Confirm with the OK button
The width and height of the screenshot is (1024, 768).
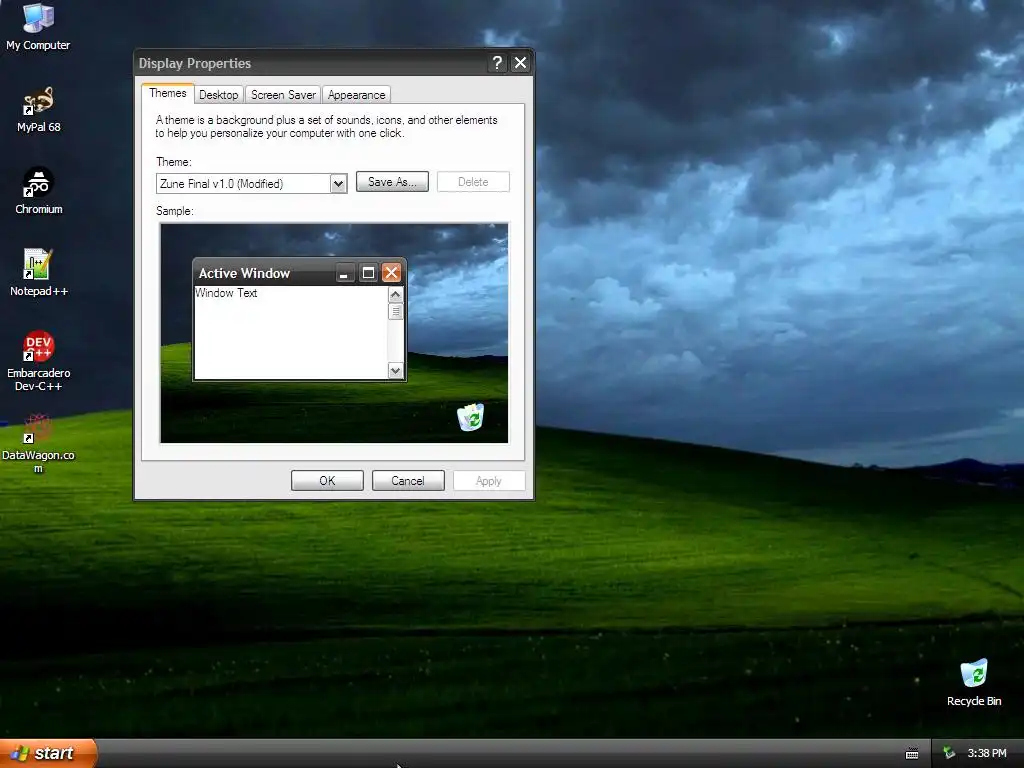point(327,481)
